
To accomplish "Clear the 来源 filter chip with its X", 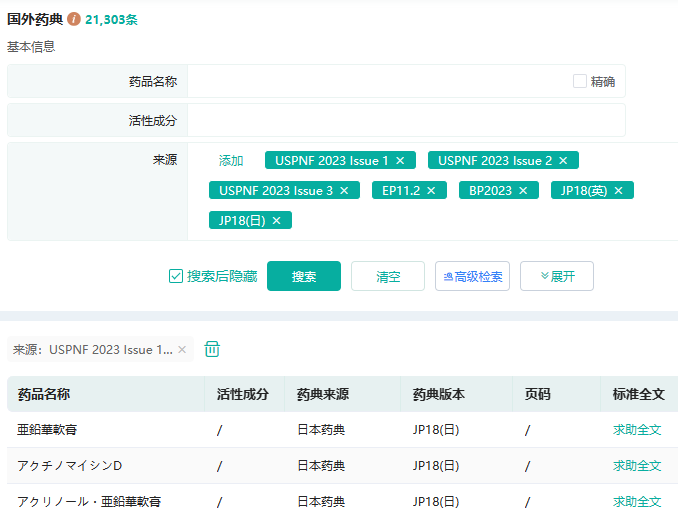I will point(182,350).
